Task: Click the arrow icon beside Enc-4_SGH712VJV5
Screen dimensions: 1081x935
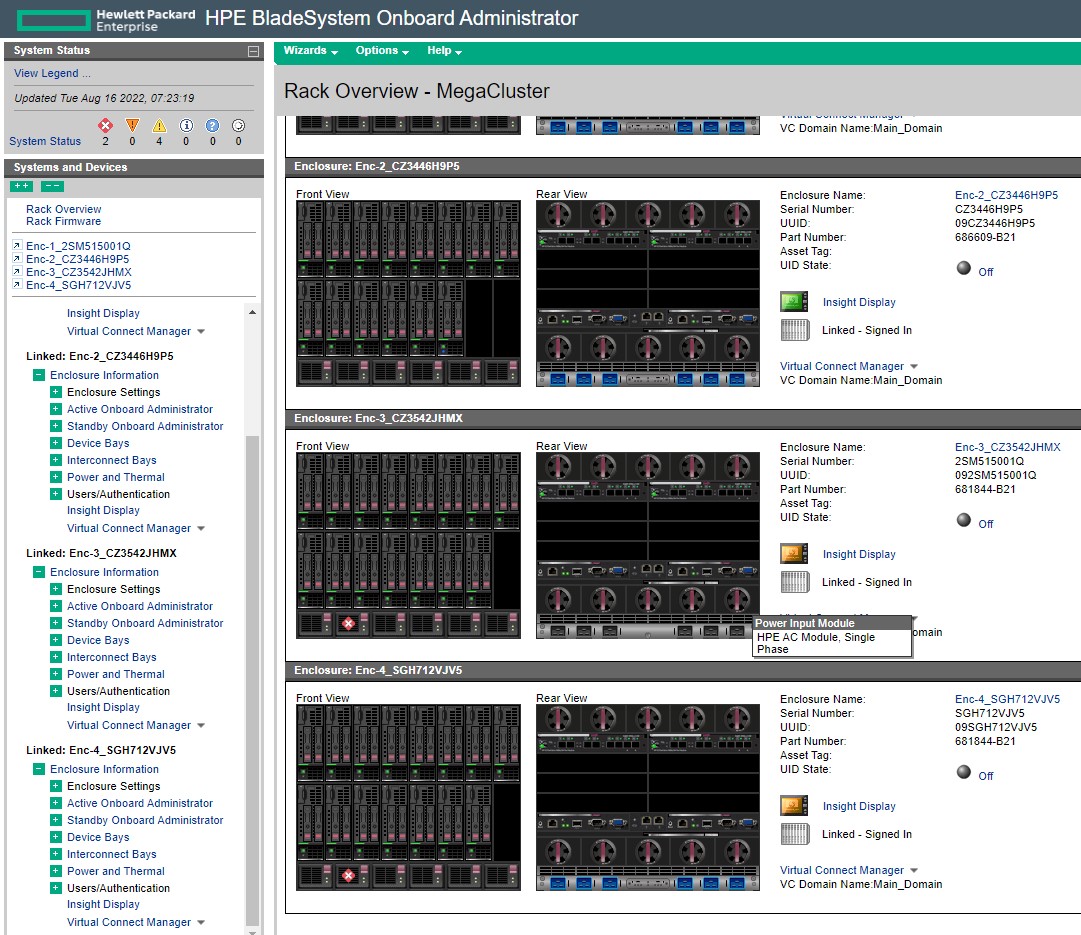Action: 17,285
